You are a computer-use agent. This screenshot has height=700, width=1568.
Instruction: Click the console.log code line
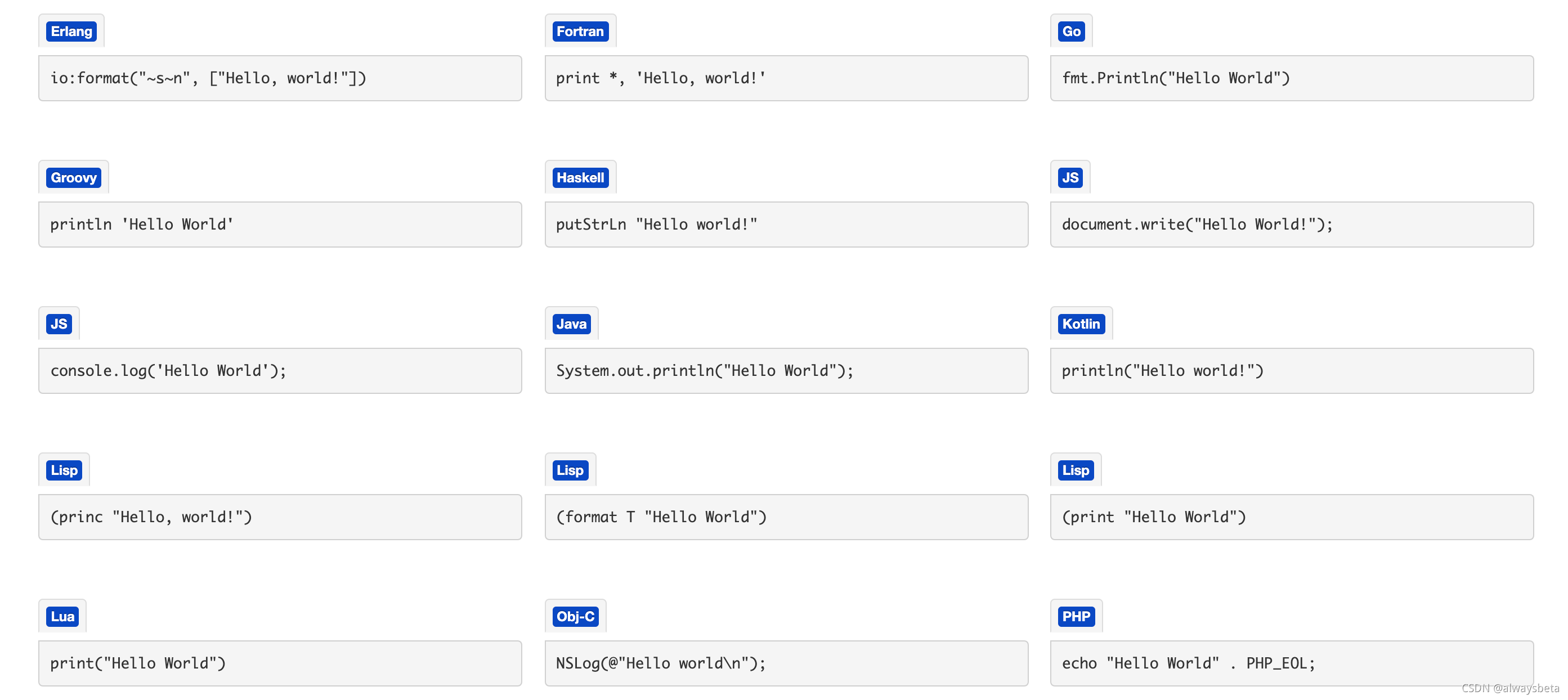point(280,371)
